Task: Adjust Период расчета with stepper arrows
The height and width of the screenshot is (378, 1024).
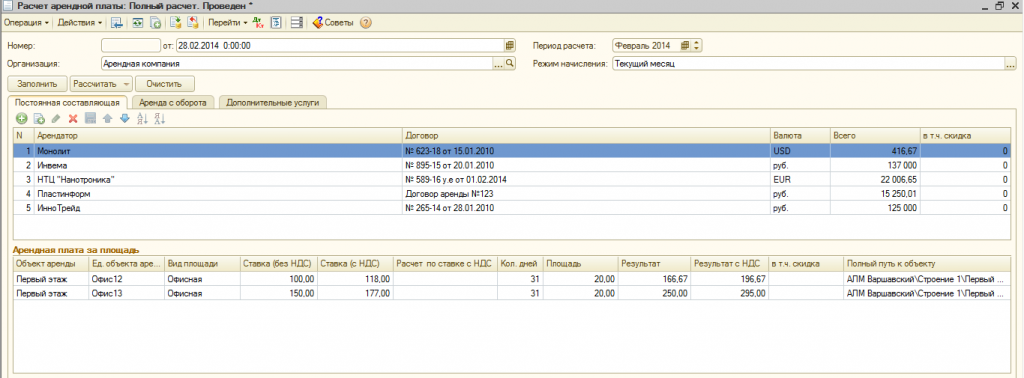Action: 696,46
